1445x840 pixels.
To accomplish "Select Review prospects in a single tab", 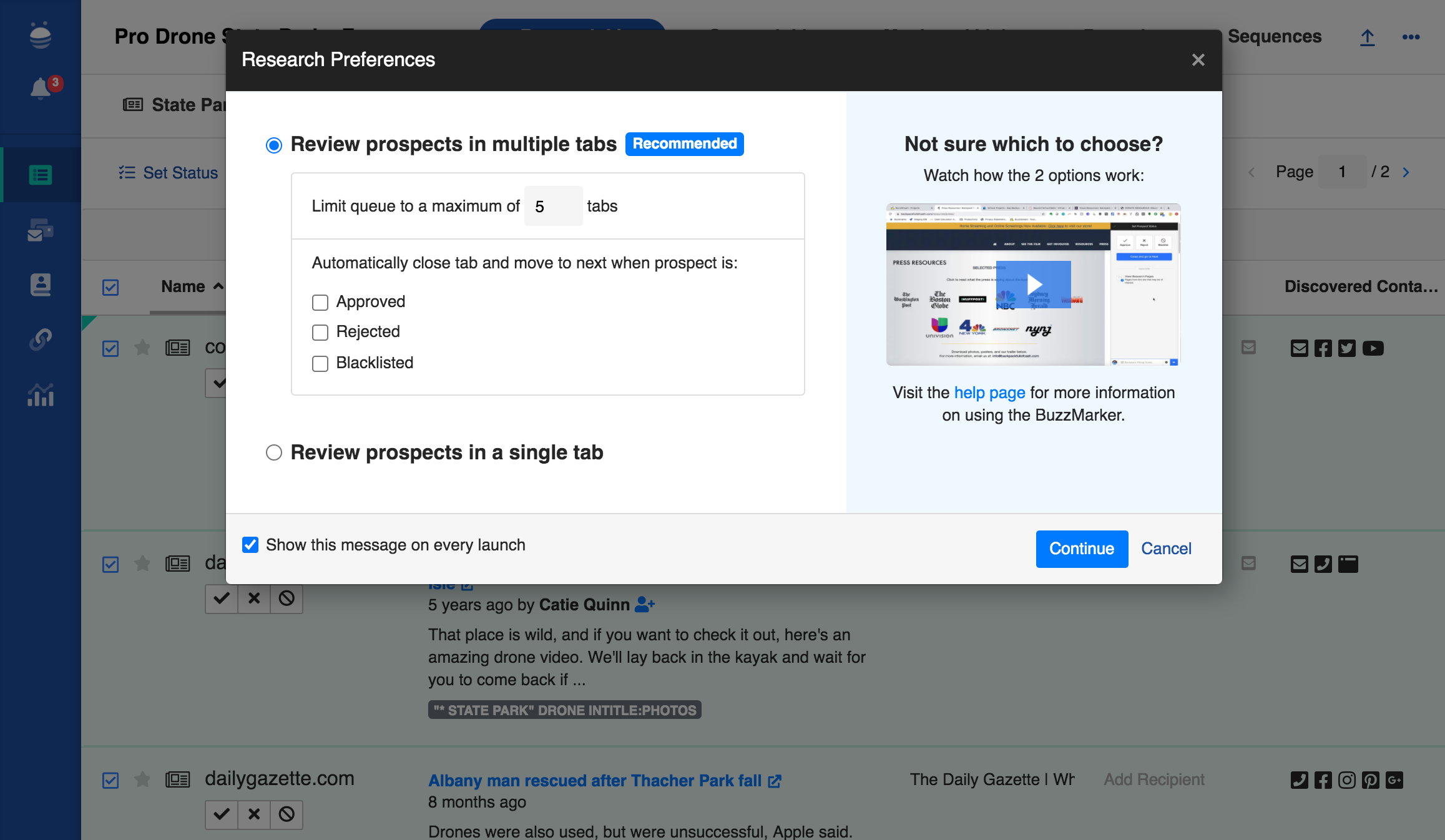I will [x=274, y=452].
